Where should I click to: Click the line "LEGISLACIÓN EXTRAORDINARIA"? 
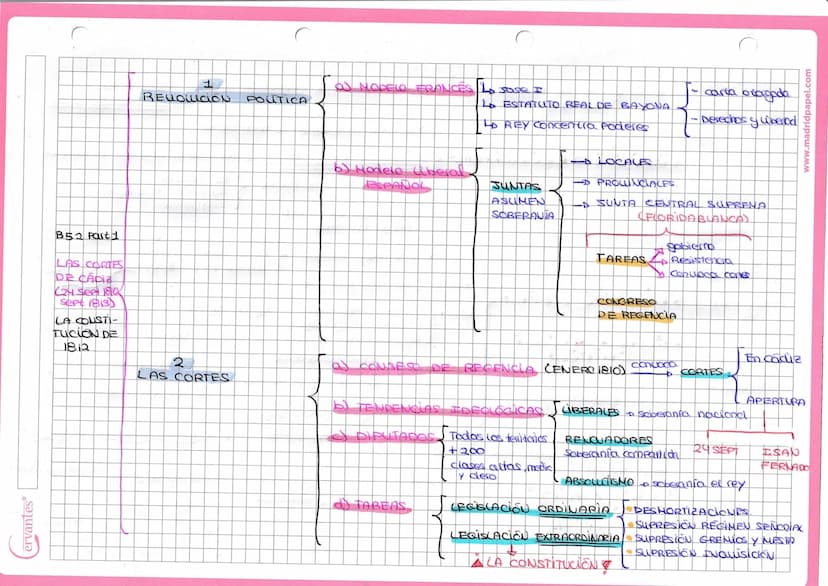pos(534,537)
